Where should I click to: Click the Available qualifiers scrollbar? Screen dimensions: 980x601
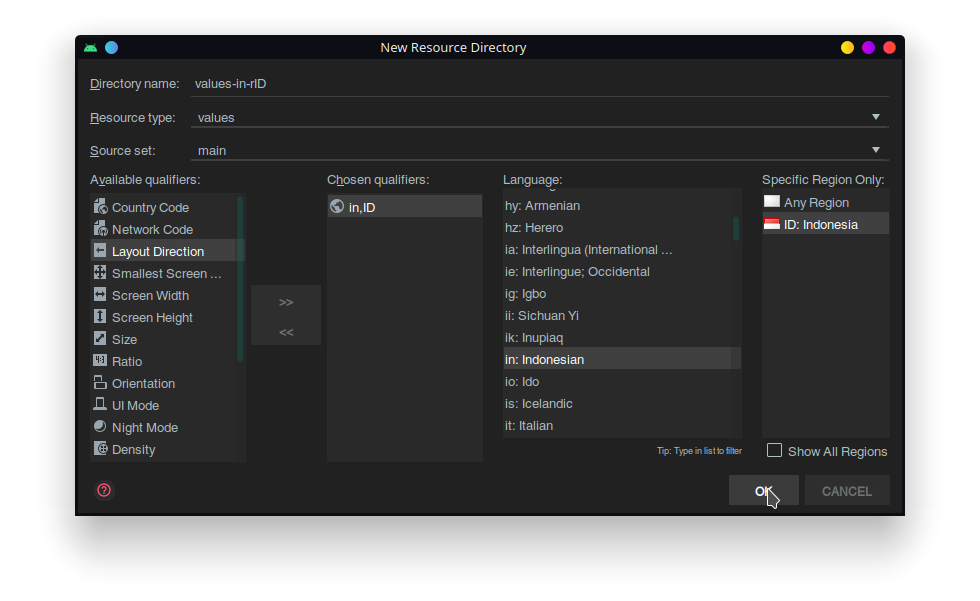[239, 279]
